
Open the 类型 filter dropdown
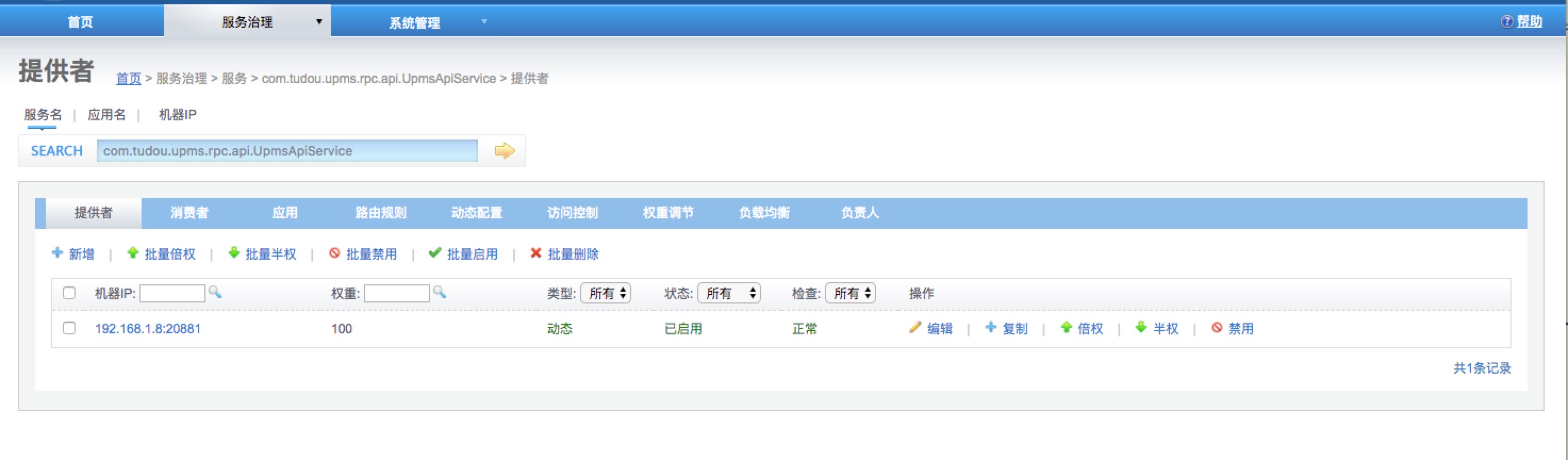click(606, 293)
